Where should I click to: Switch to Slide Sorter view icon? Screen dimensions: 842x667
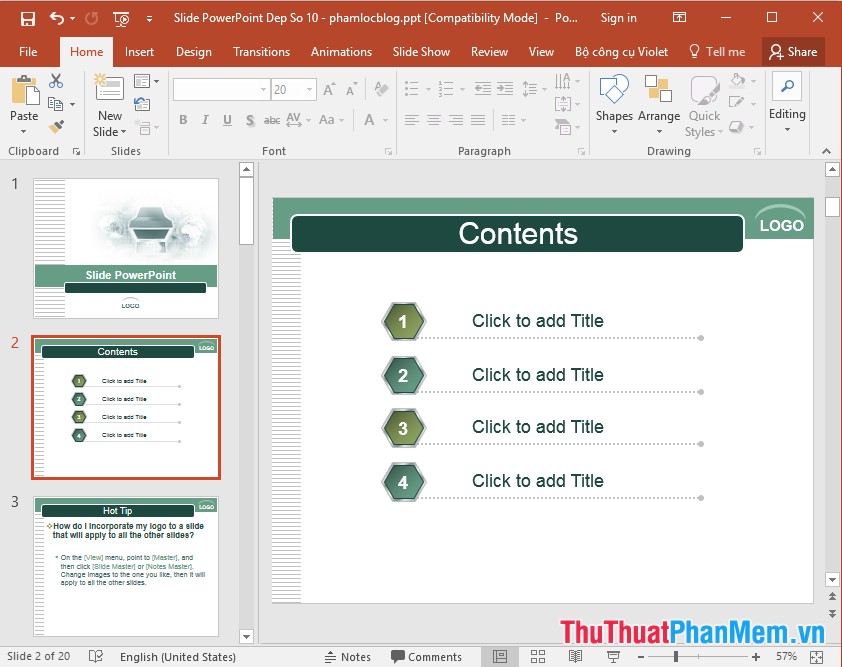tap(537, 656)
